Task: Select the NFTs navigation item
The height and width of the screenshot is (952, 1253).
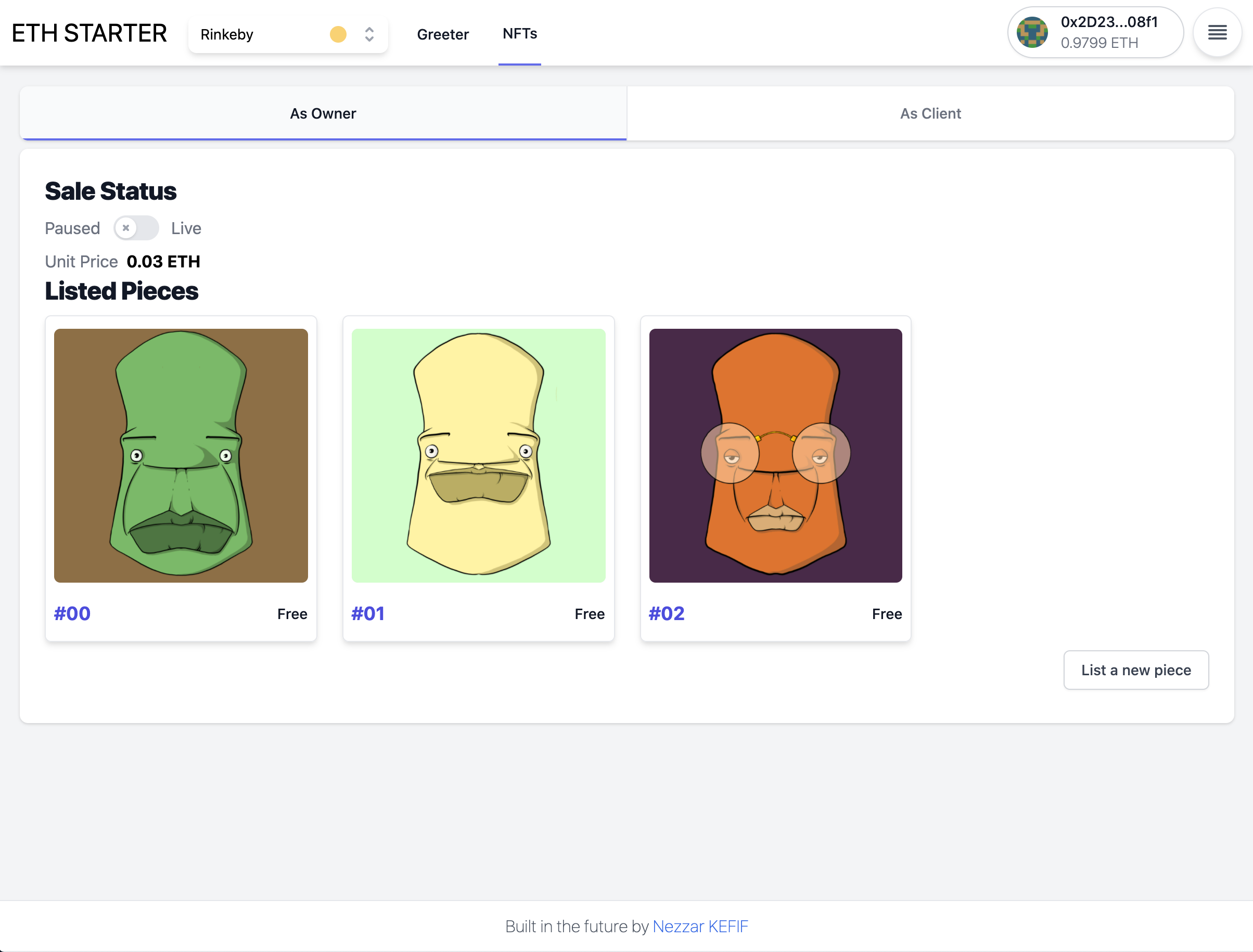Action: pyautogui.click(x=520, y=34)
